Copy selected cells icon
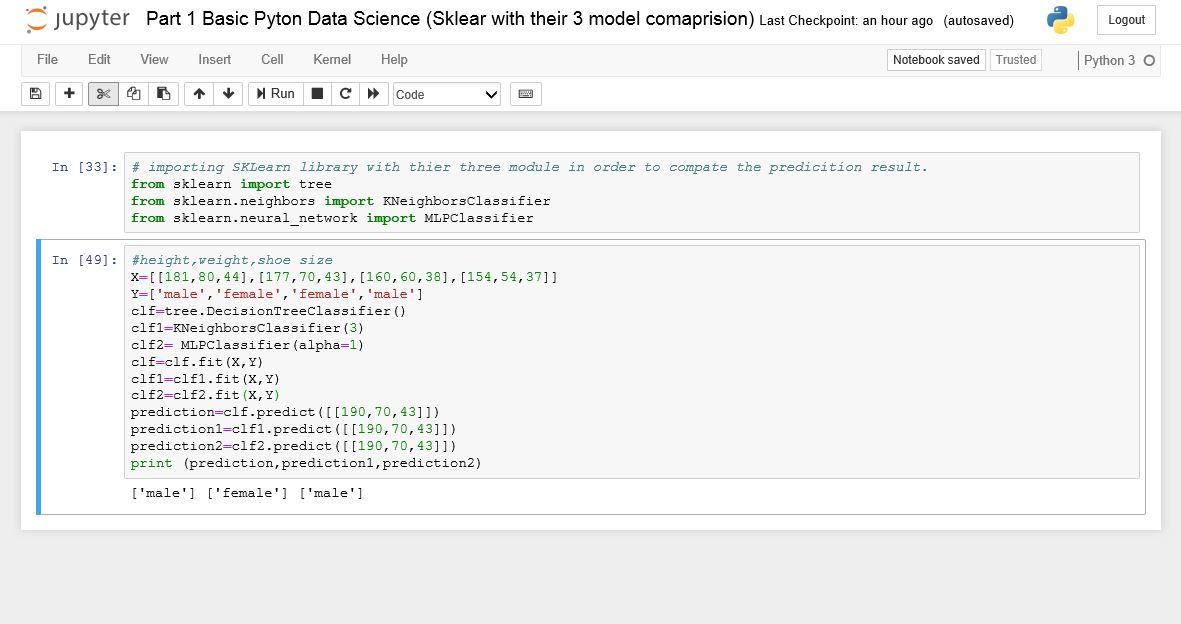Viewport: 1181px width, 624px height. tap(134, 94)
